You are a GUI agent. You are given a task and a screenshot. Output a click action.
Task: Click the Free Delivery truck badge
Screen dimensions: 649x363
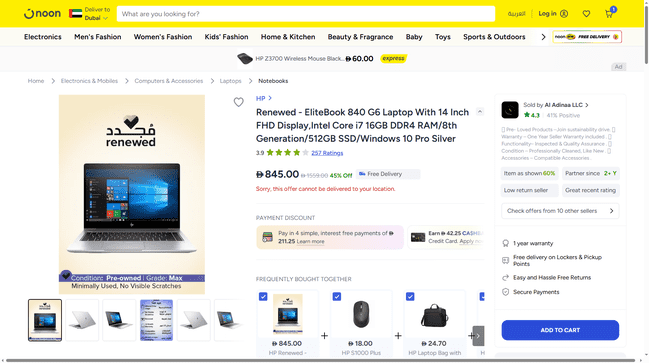point(388,174)
